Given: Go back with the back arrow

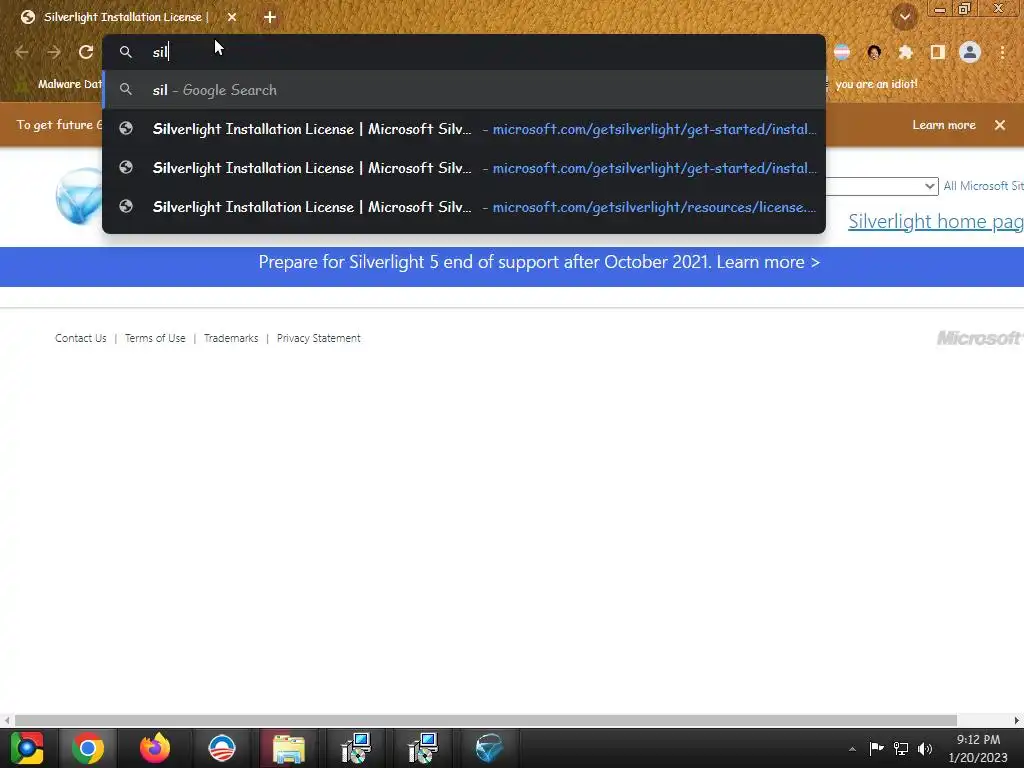Looking at the screenshot, I should click(22, 52).
